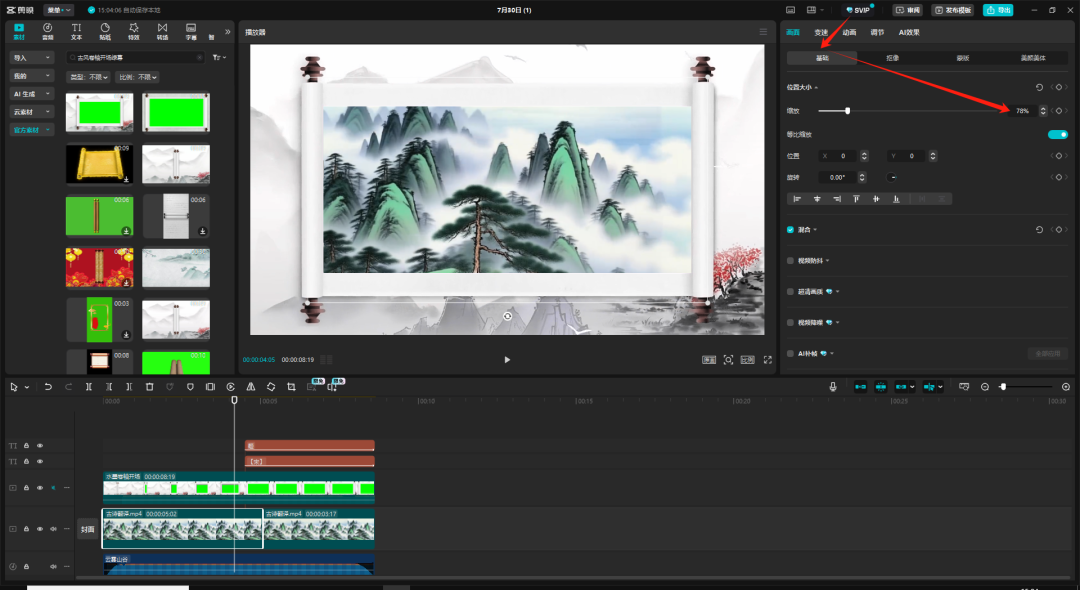Viewport: 1080px width, 590px height.
Task: Click the 缩放 scale slider handle
Action: pyautogui.click(x=848, y=111)
